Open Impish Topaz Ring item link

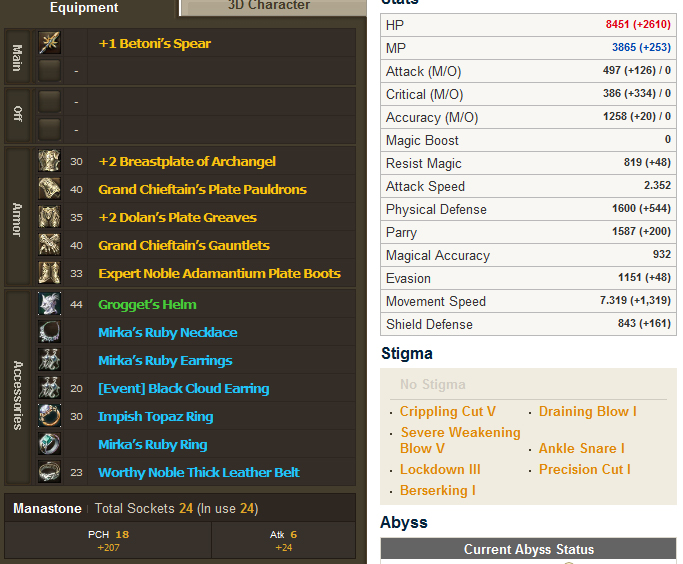tap(156, 416)
